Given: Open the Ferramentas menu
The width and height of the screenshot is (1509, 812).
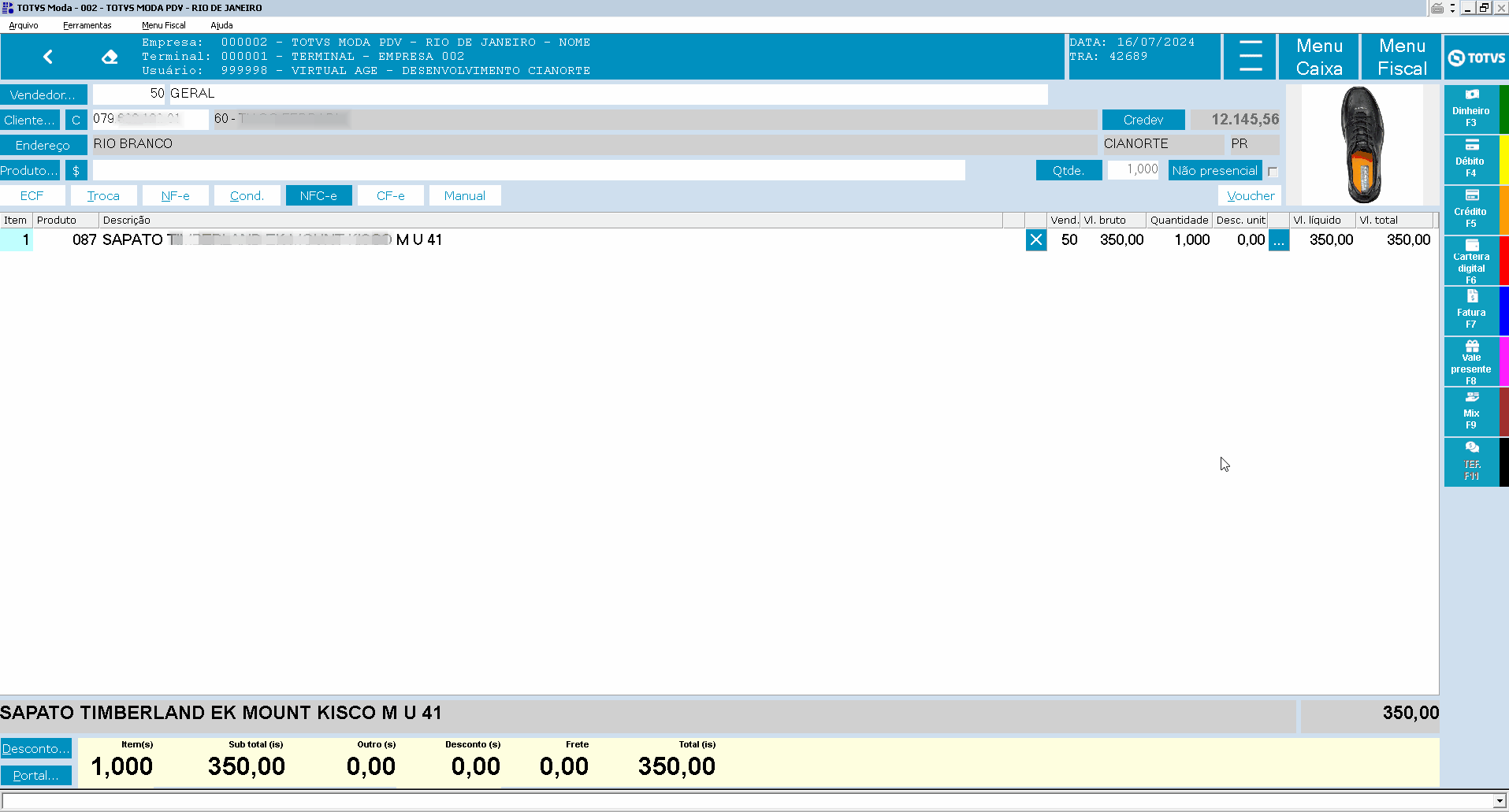Looking at the screenshot, I should click(87, 25).
